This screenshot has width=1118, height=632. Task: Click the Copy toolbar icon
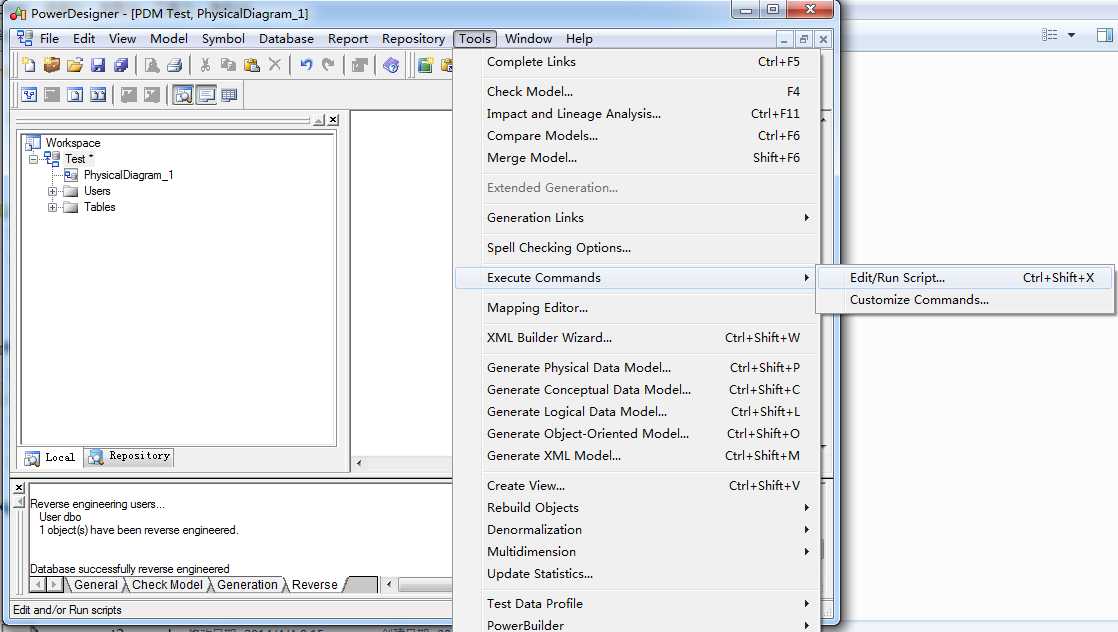[228, 66]
